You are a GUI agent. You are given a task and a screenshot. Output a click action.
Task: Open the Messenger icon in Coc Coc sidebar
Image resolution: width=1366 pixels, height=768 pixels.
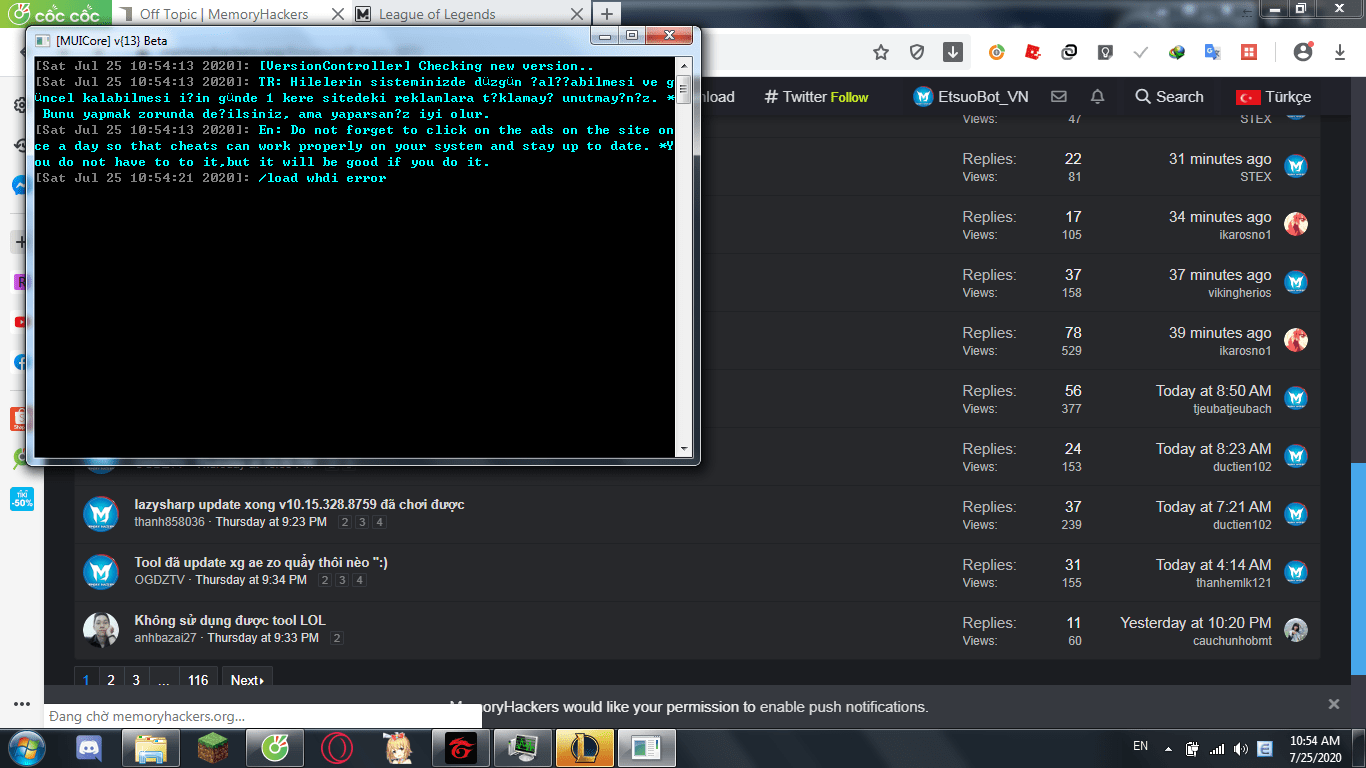pyautogui.click(x=20, y=186)
